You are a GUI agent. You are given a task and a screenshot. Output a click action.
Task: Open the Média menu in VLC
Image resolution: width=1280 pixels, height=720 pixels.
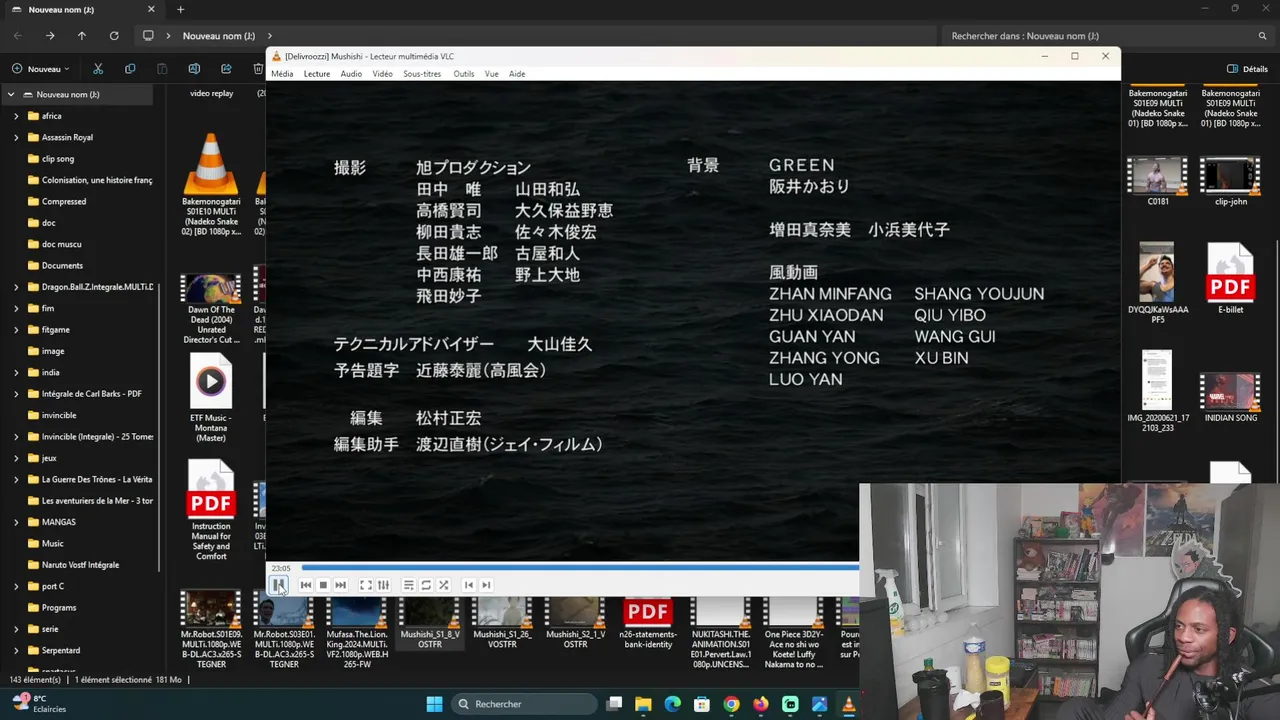tap(282, 74)
